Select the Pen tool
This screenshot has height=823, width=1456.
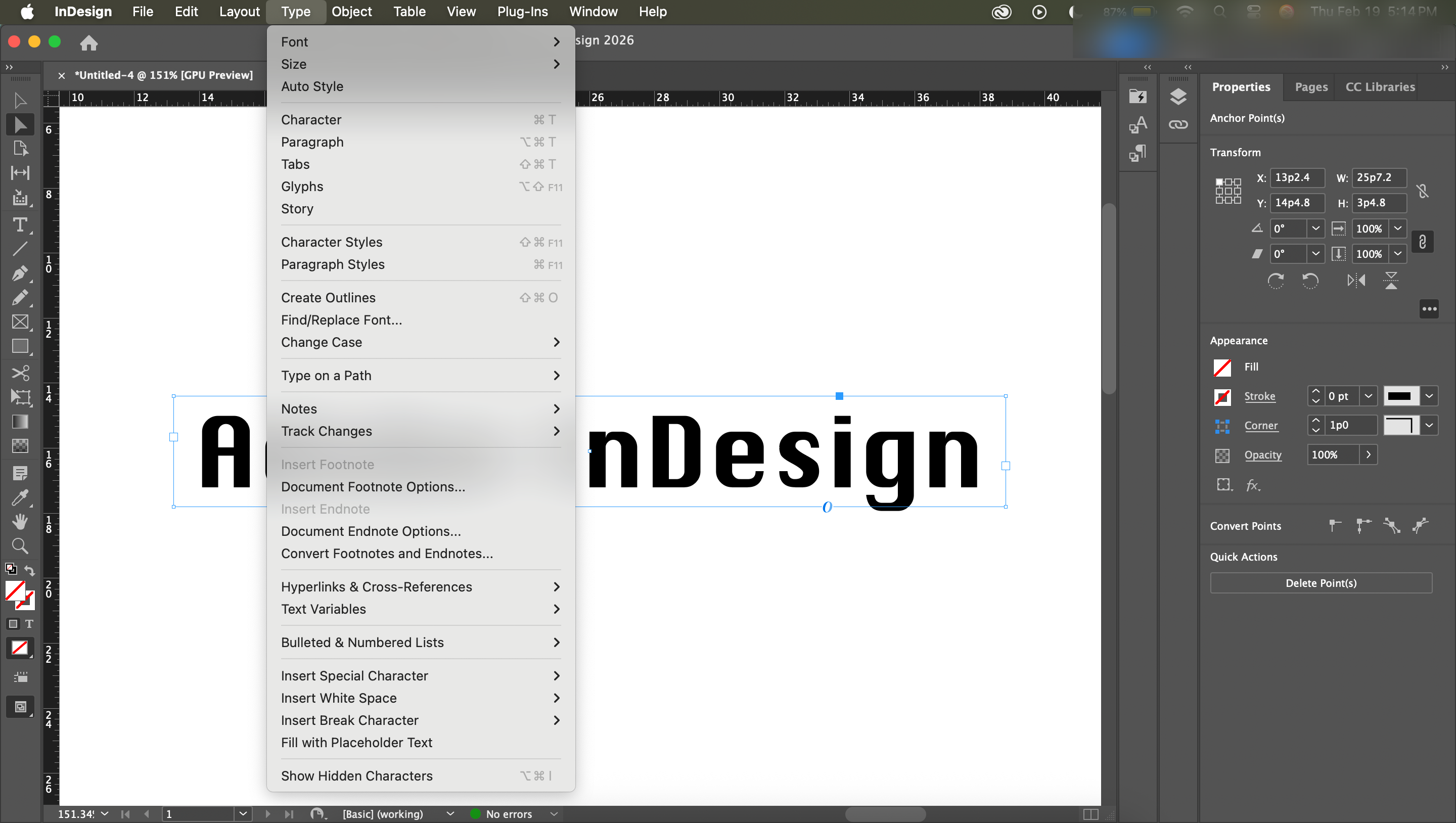point(20,273)
